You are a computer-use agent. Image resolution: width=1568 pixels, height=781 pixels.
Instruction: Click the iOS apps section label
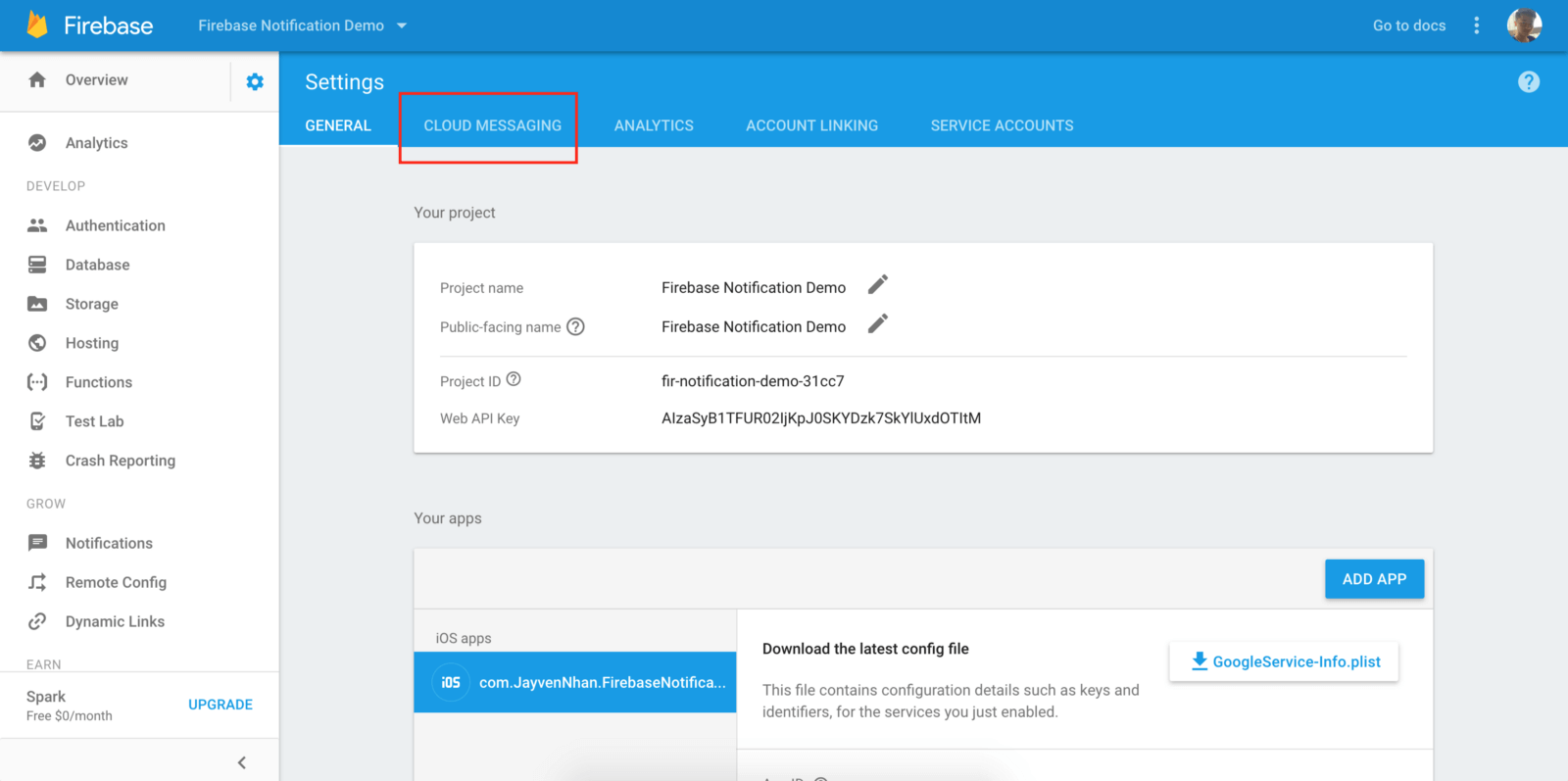[x=464, y=638]
